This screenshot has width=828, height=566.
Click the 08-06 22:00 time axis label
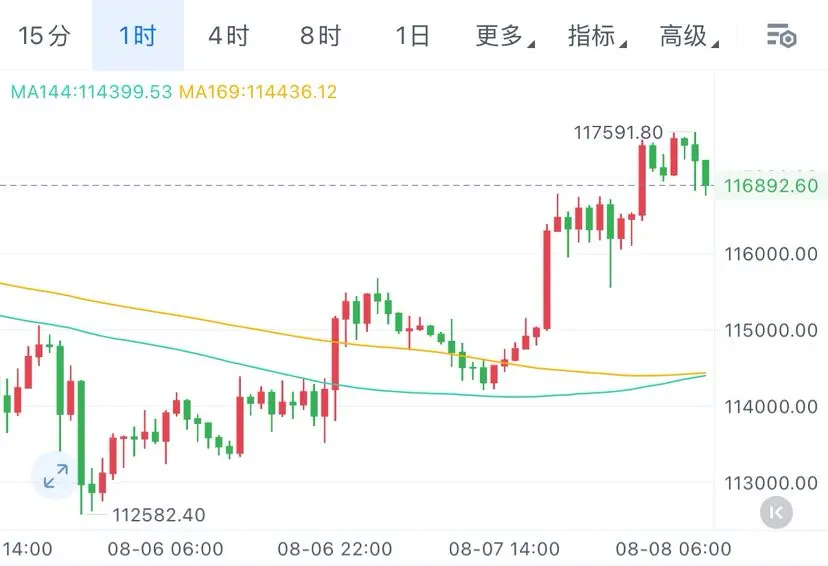(335, 549)
